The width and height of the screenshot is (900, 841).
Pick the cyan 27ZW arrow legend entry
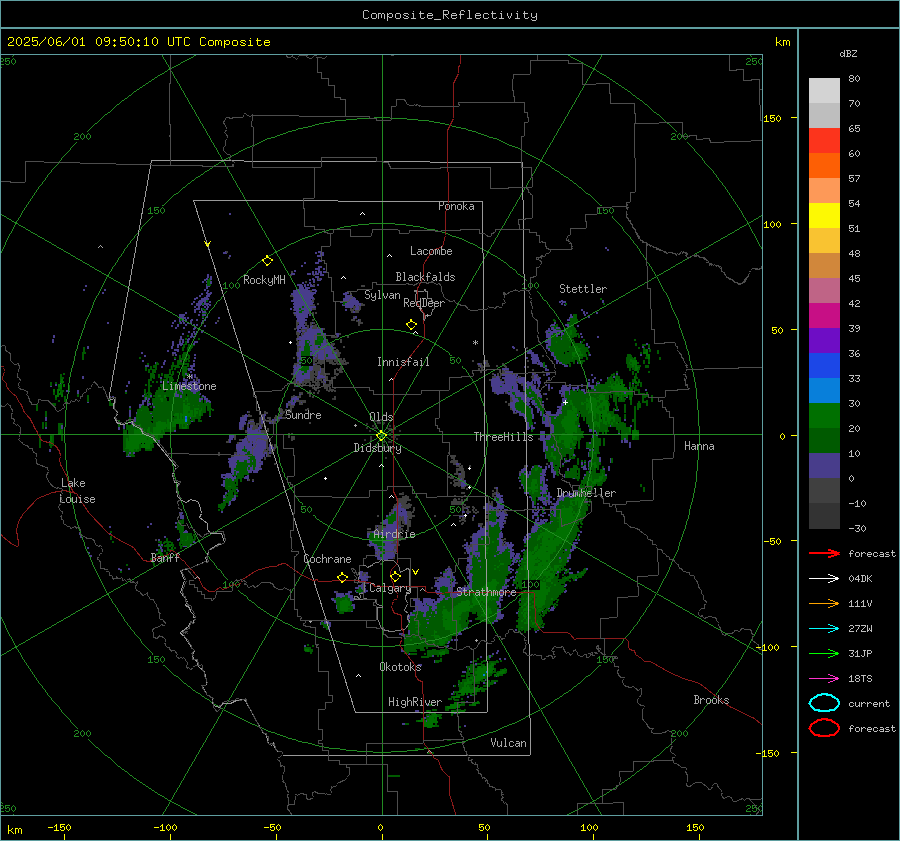point(824,629)
